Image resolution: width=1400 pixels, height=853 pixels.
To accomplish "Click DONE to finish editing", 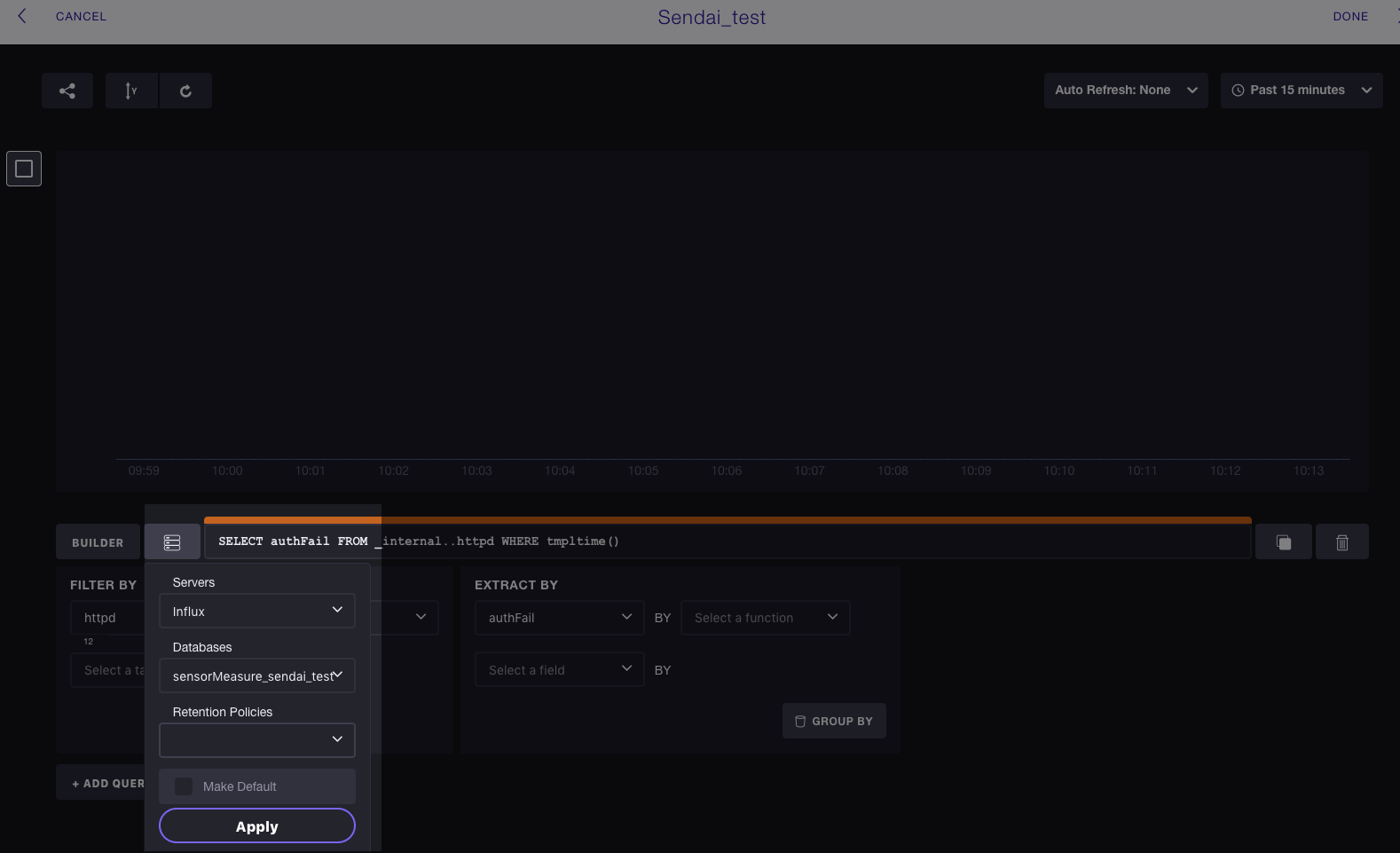I will 1350,16.
